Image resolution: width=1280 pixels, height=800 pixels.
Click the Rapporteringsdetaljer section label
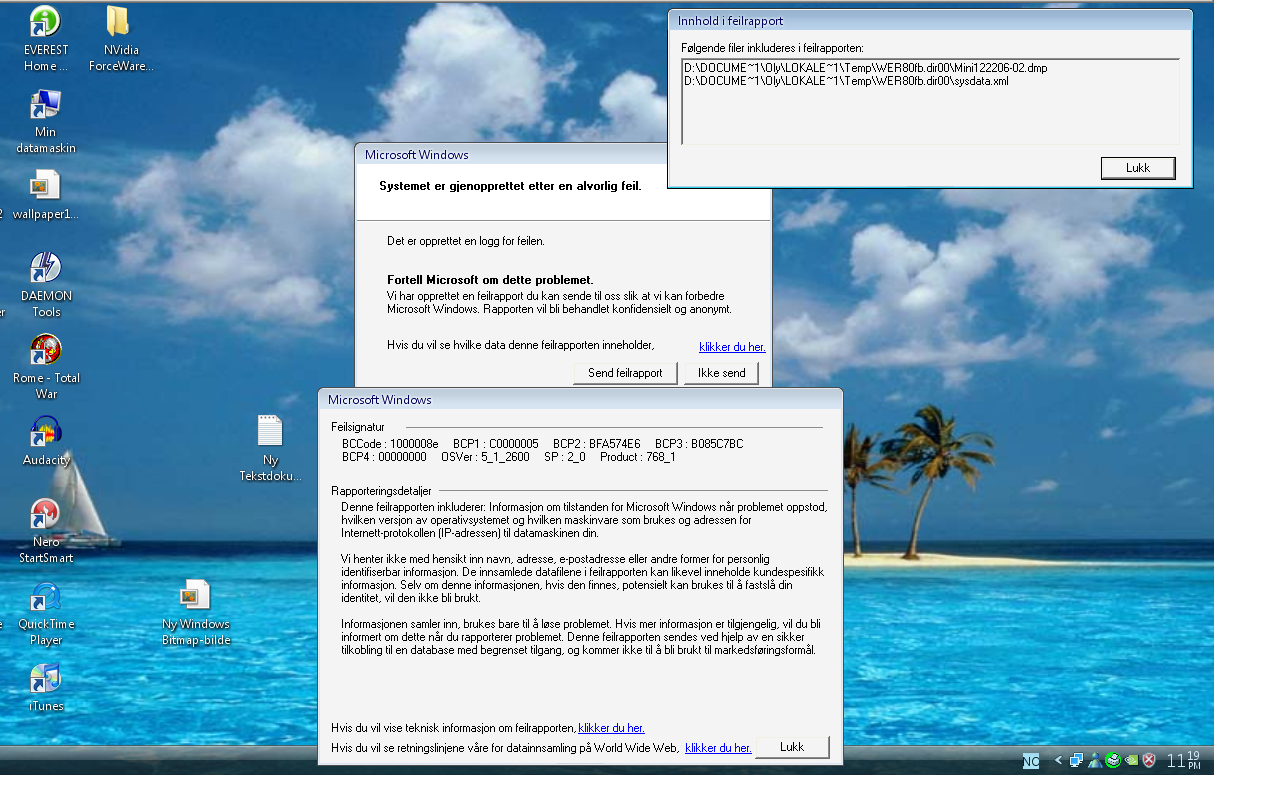[381, 491]
